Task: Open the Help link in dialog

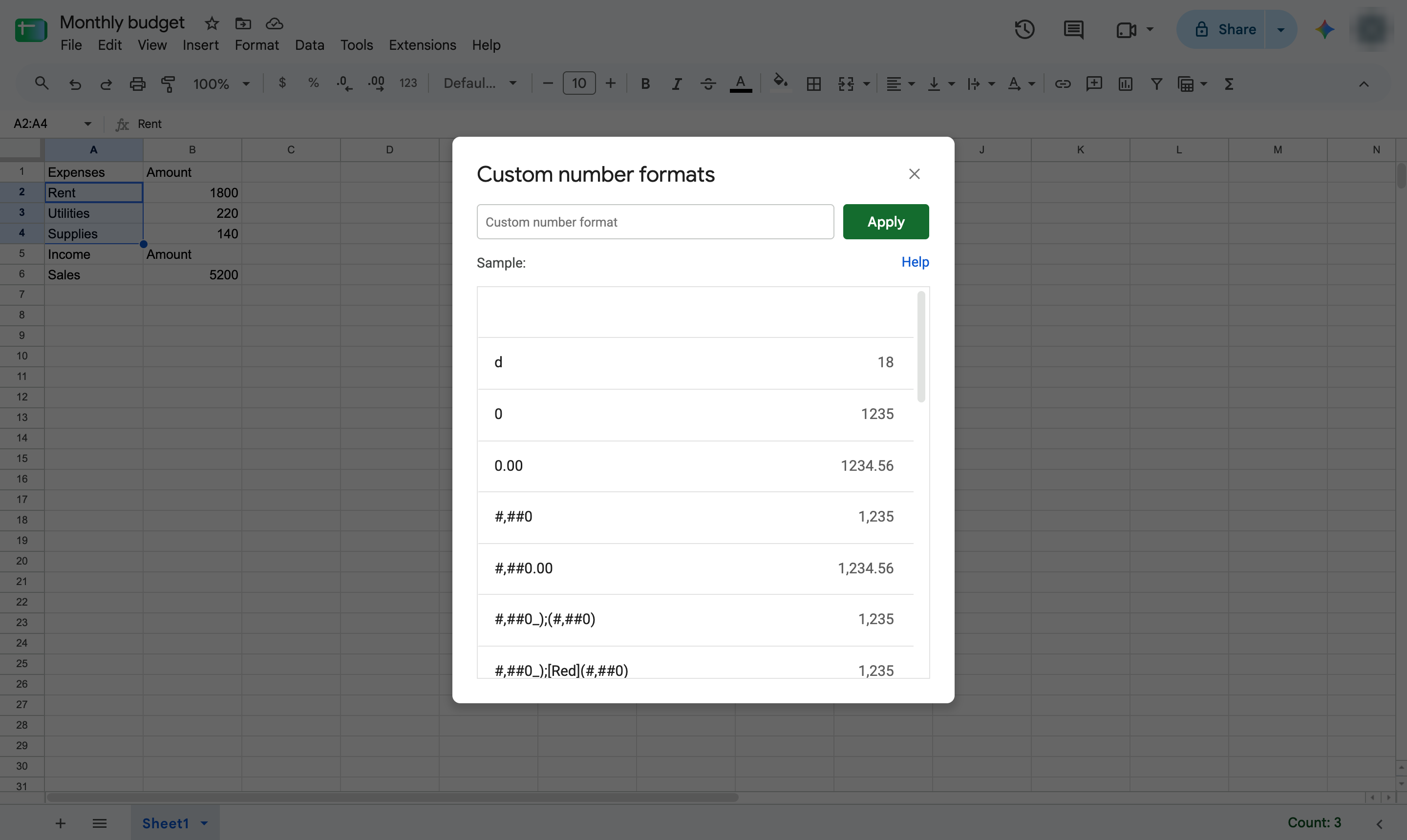Action: click(915, 262)
